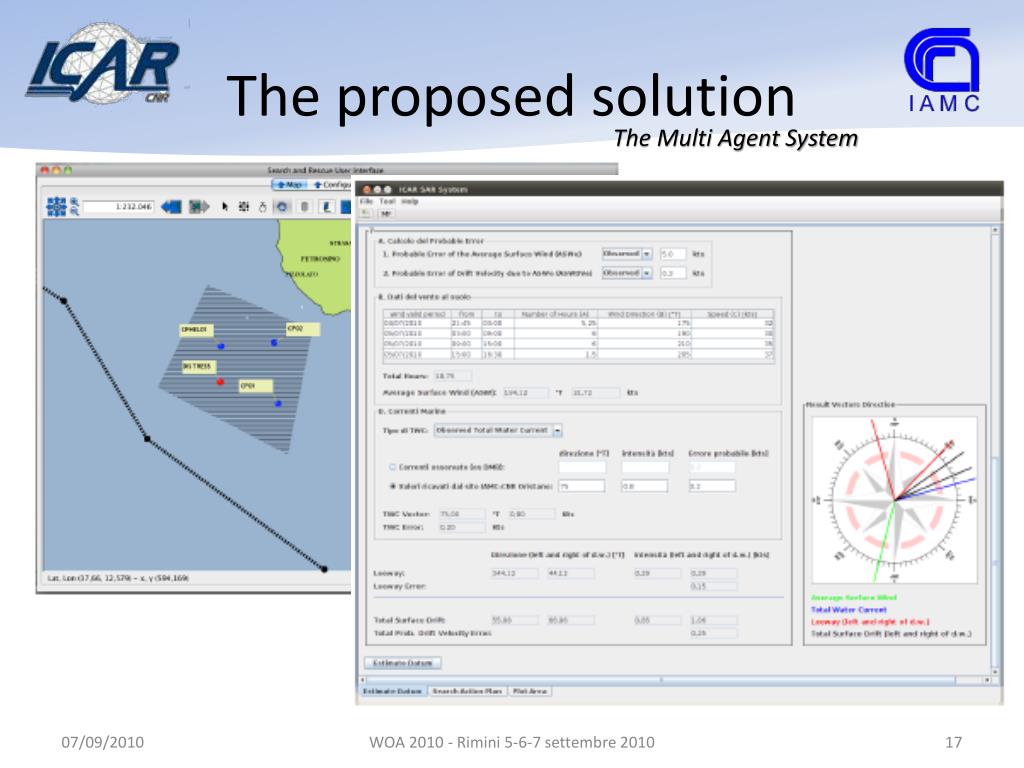Select the first wind table row, 21:45 from time
The image size is (1024, 768).
[x=578, y=323]
